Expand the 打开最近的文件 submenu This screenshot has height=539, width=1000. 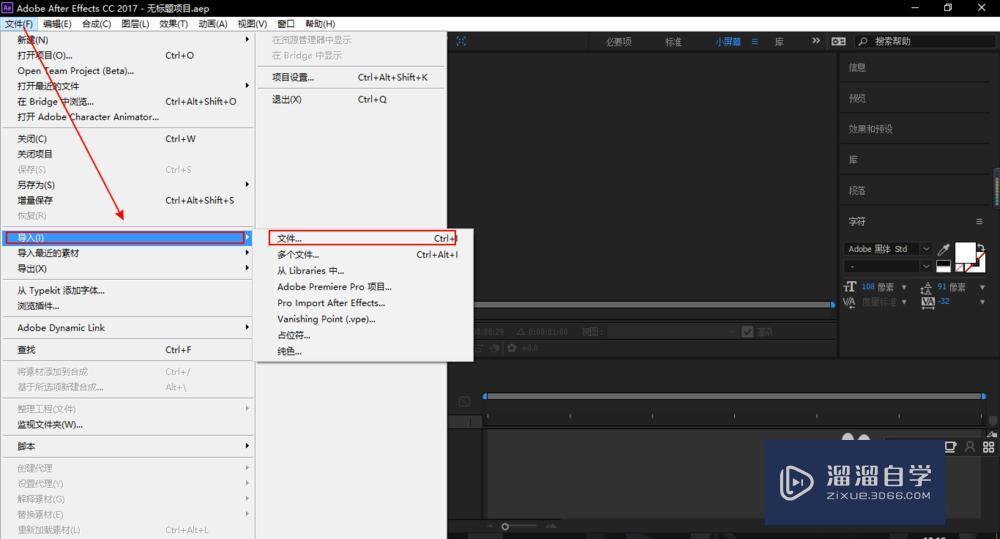pos(247,85)
